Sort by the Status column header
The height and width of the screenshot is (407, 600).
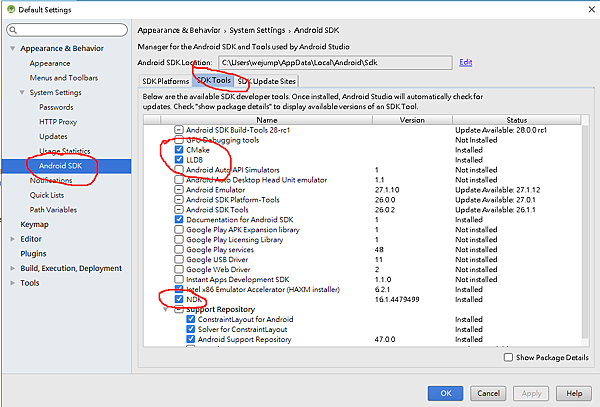tap(516, 119)
